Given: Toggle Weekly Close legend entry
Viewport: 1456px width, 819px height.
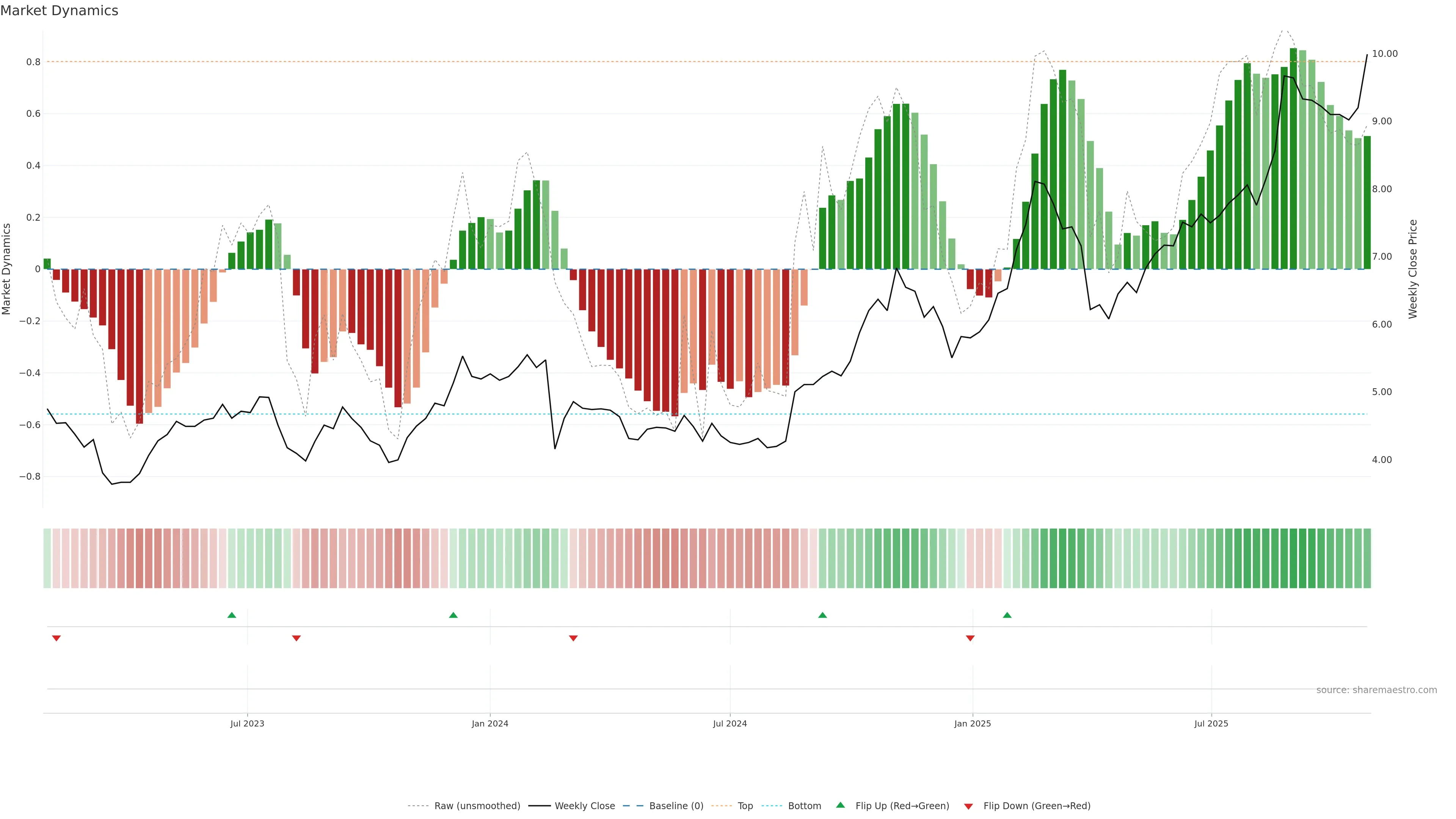Looking at the screenshot, I should tap(584, 806).
